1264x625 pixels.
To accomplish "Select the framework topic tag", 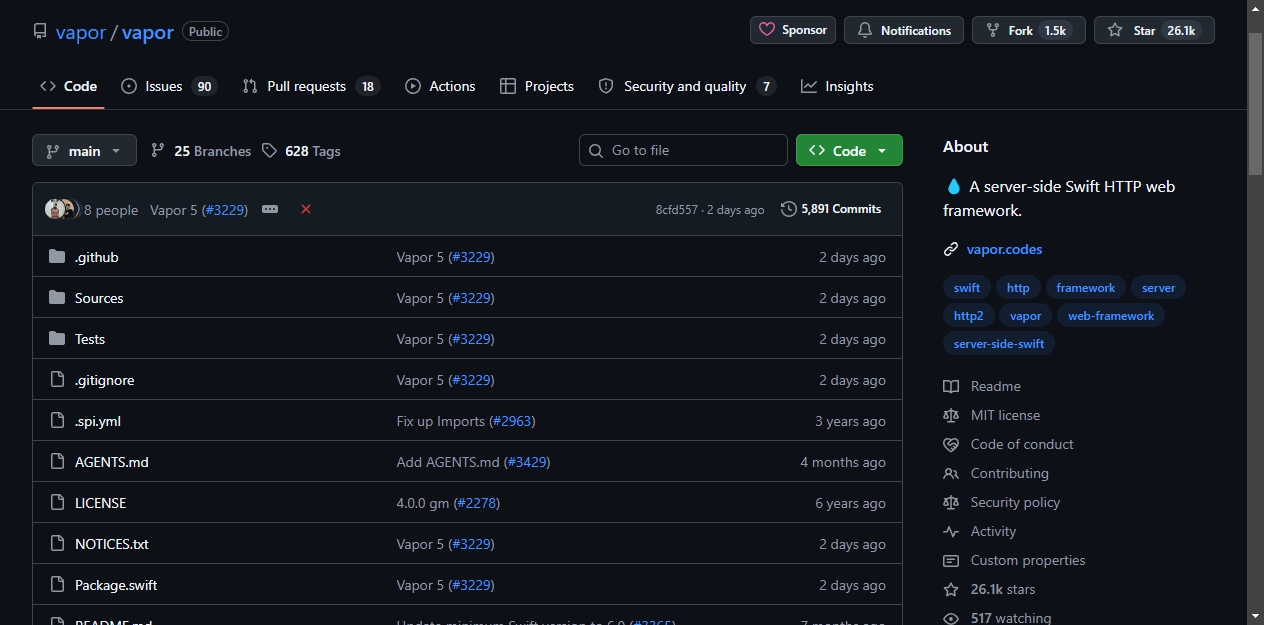I will tap(1086, 288).
